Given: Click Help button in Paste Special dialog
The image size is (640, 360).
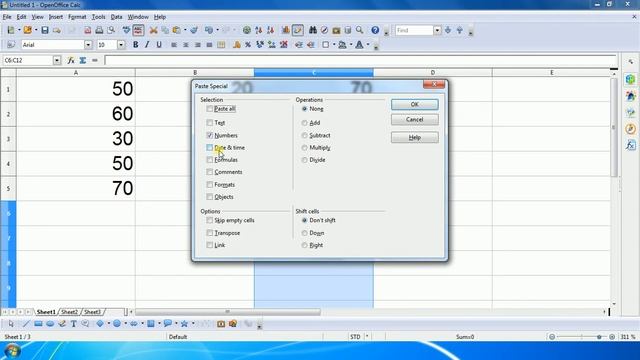Looking at the screenshot, I should coord(415,138).
